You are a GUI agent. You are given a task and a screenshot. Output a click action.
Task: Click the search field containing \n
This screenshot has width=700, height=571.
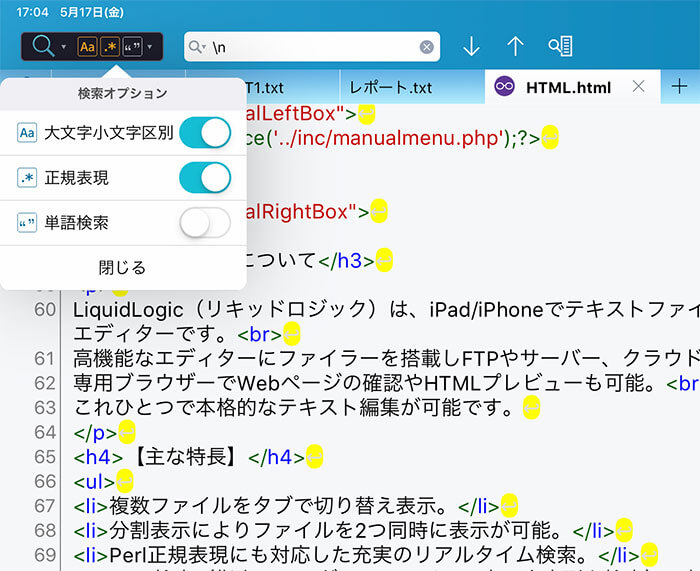(312, 46)
